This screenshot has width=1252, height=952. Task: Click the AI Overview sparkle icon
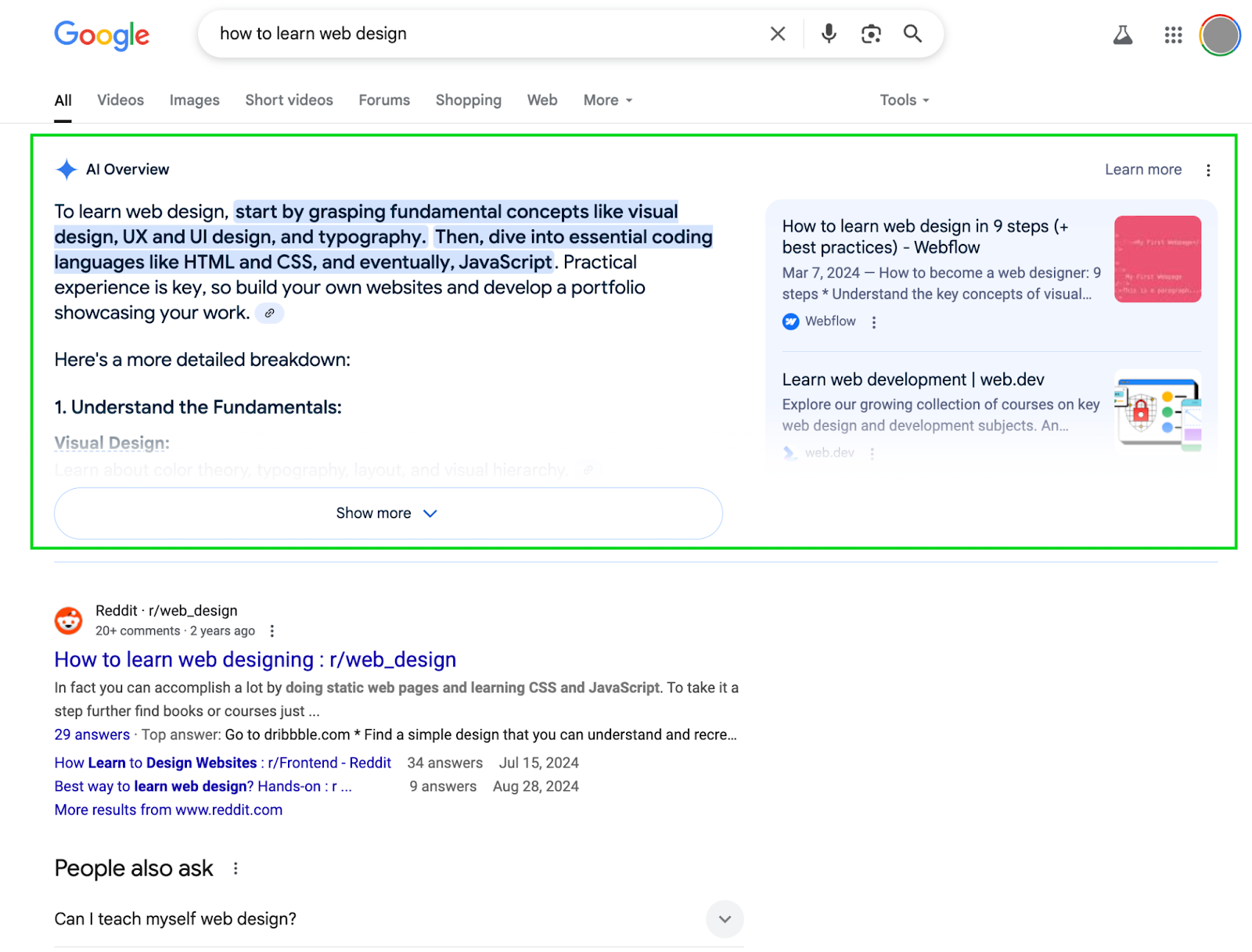[66, 169]
